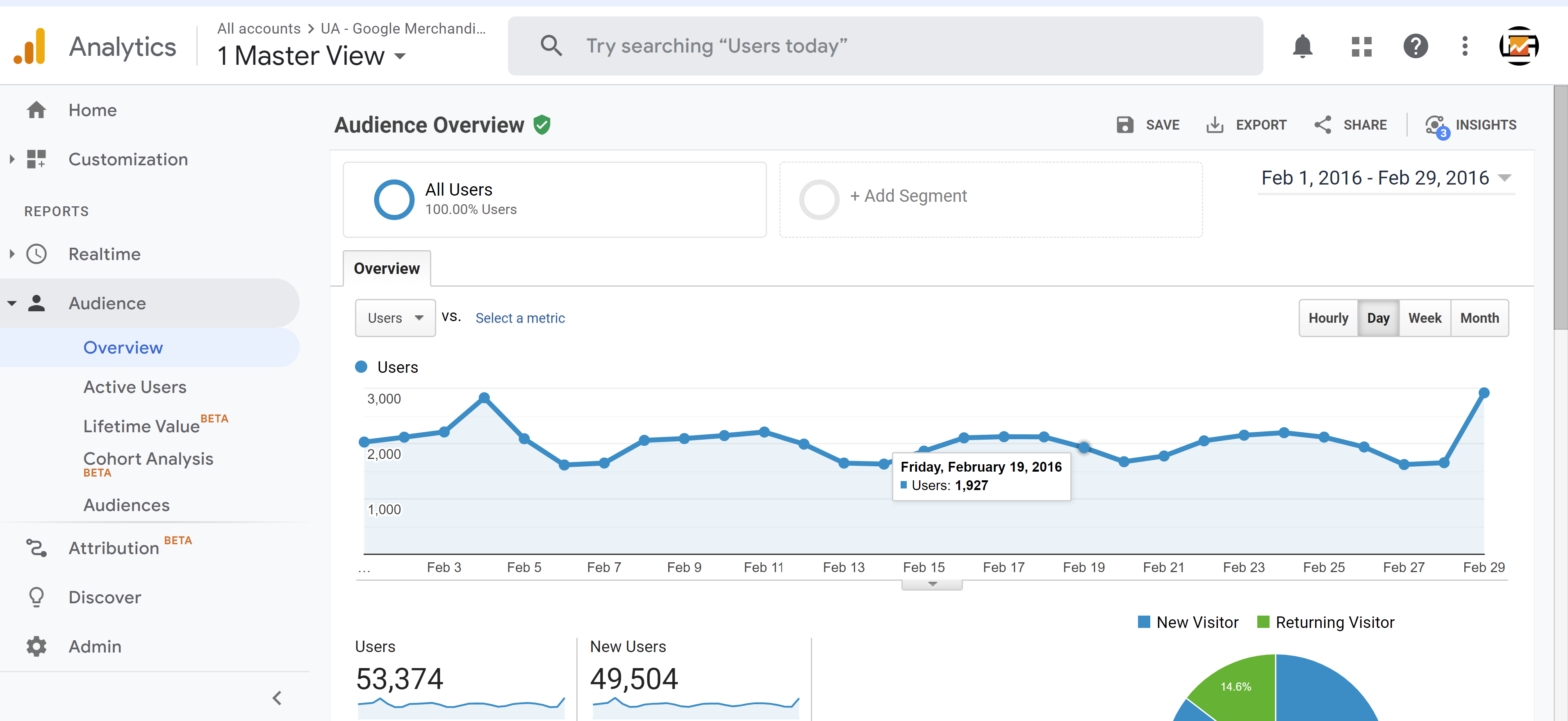
Task: Click + Add Segment
Action: coord(908,196)
